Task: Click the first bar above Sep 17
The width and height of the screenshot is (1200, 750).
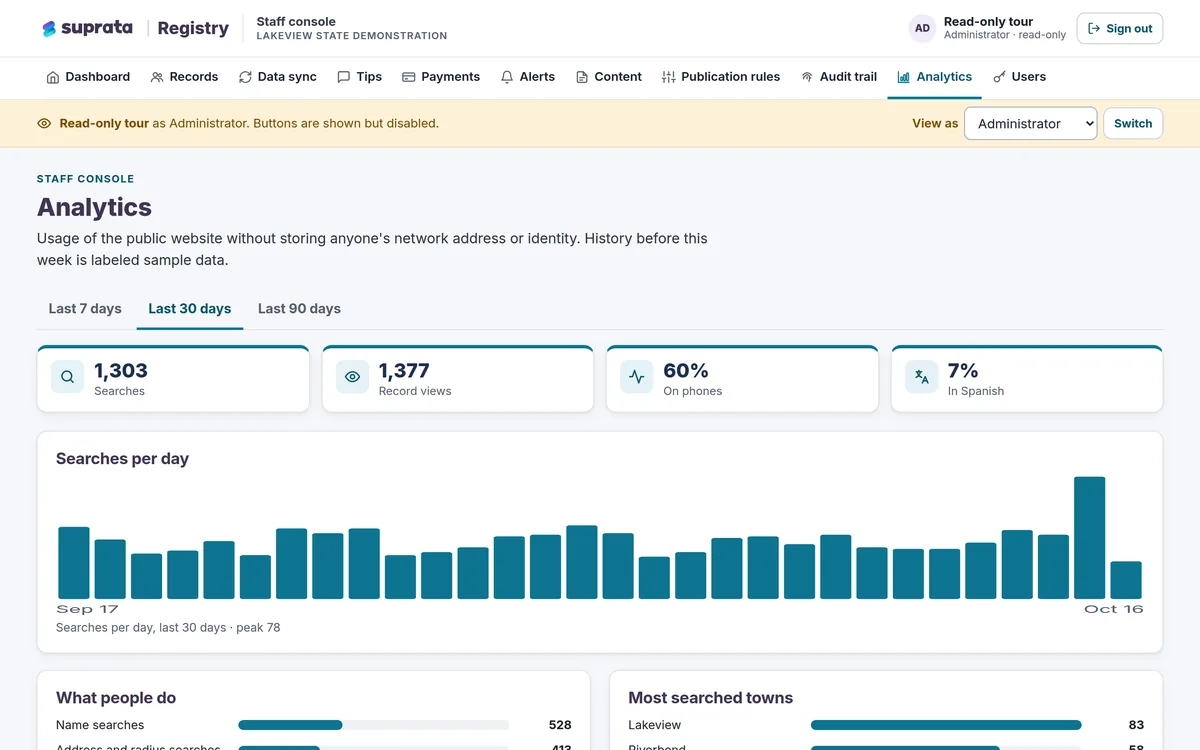Action: coord(74,563)
